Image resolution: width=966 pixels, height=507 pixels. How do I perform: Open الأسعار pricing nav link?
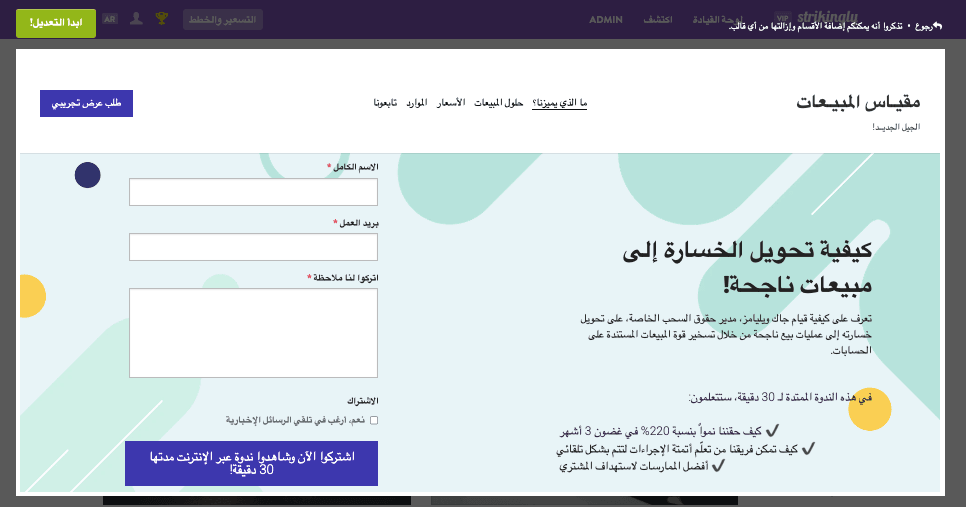click(x=451, y=103)
